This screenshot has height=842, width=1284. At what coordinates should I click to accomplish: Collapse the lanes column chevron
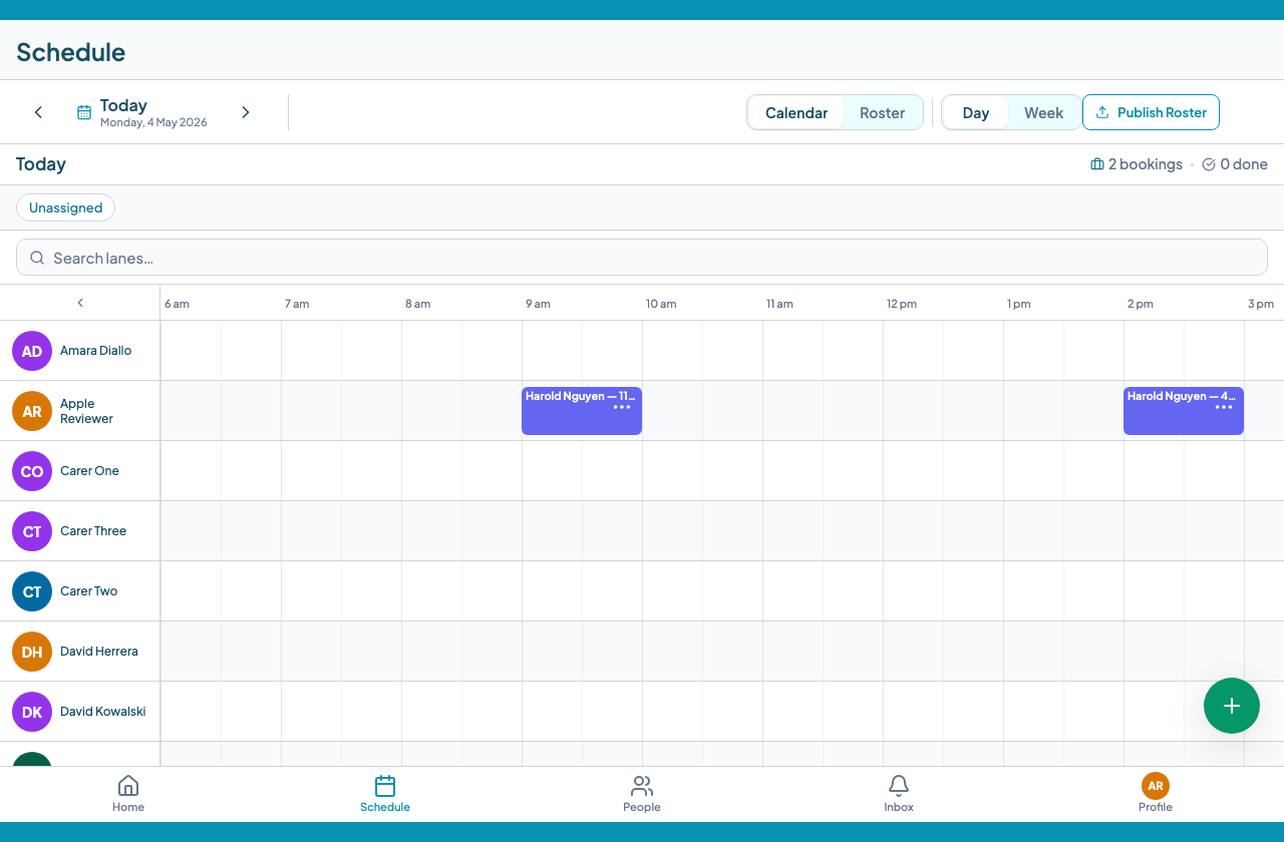[x=80, y=303]
